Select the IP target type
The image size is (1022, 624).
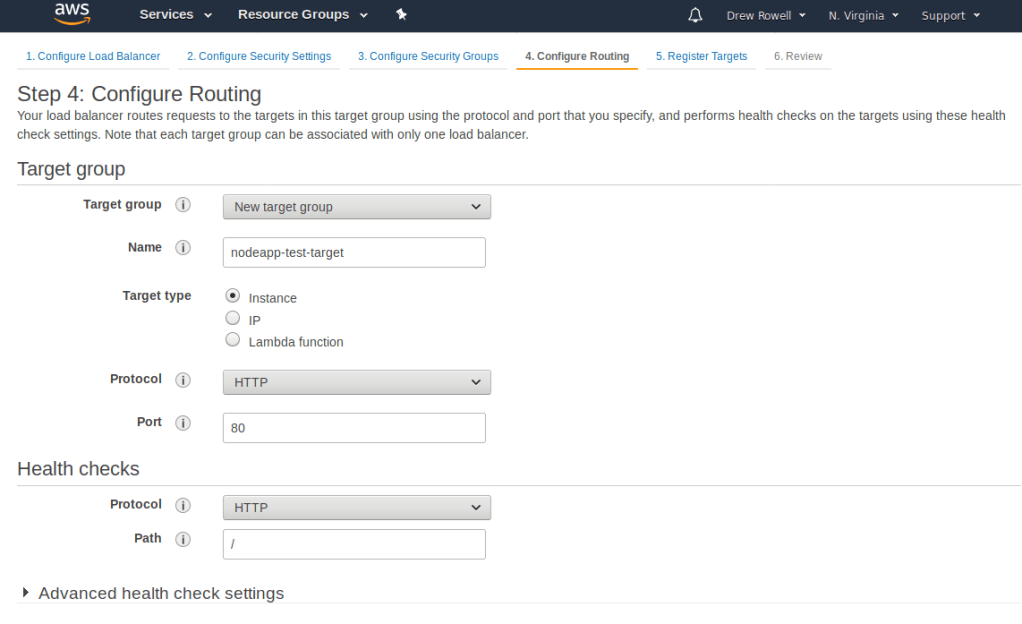coord(233,319)
